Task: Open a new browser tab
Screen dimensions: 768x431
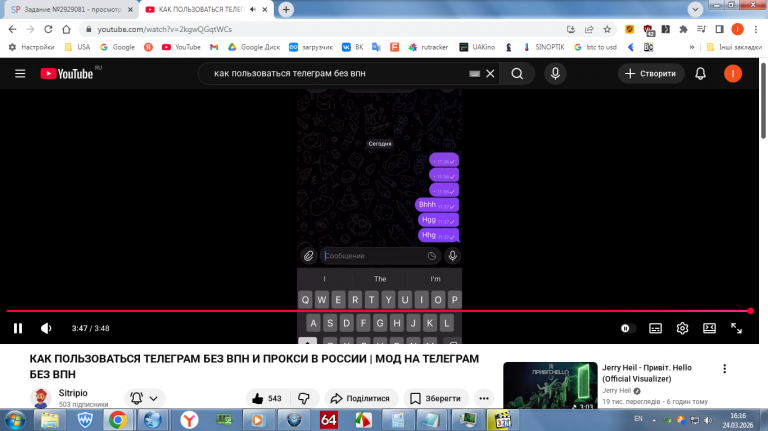Action: coord(286,9)
